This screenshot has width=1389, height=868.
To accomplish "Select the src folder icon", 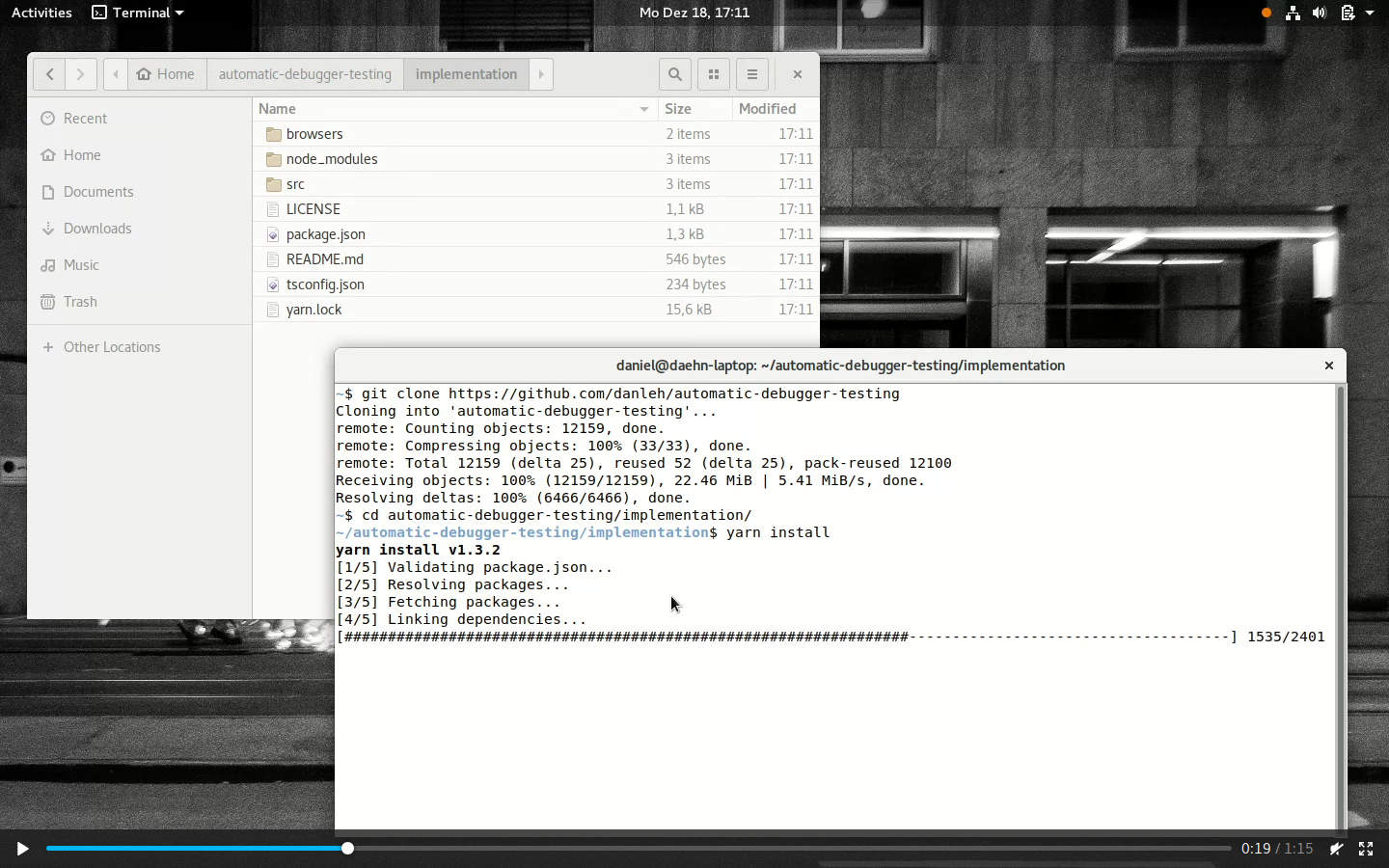I will pyautogui.click(x=273, y=184).
